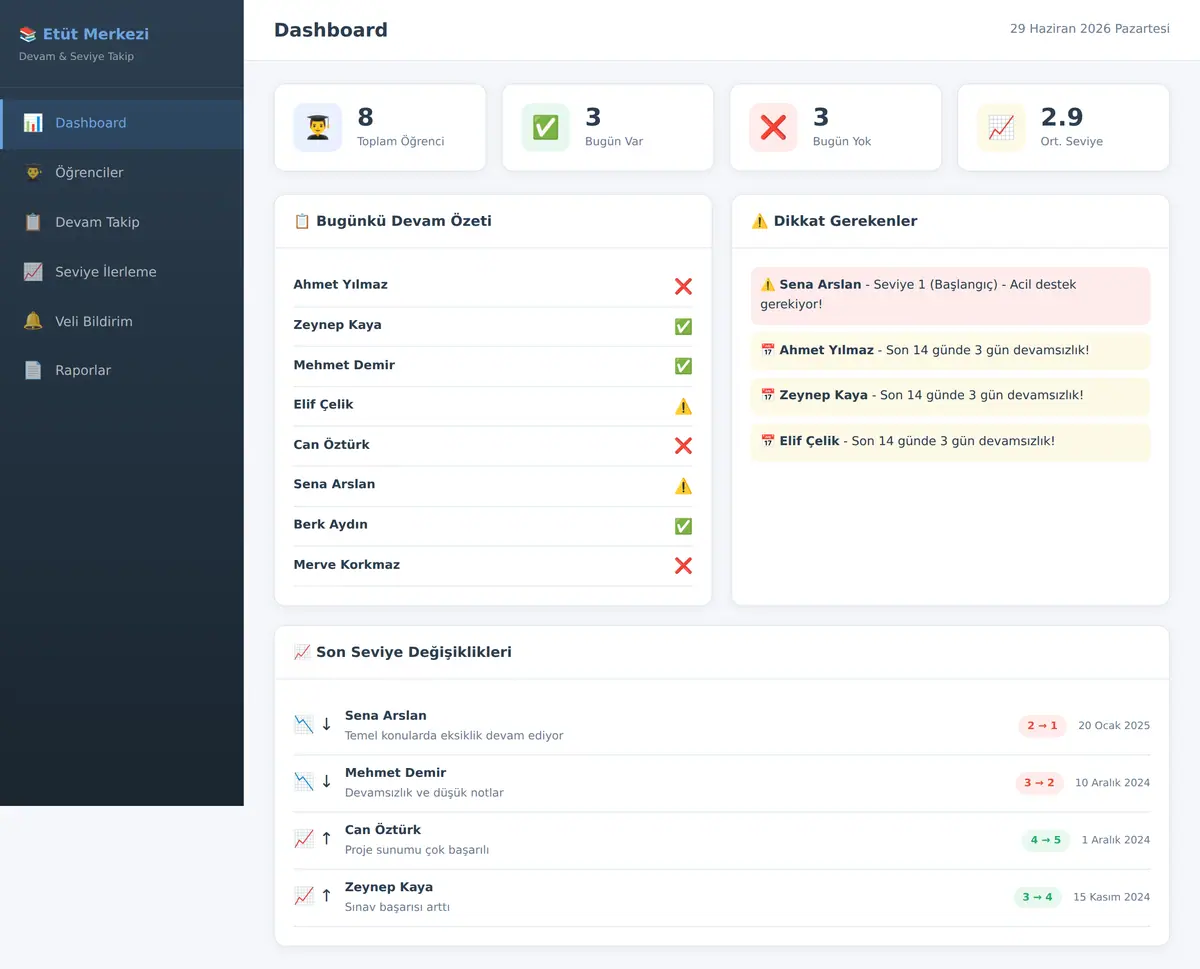The height and width of the screenshot is (969, 1200).
Task: Click the 2 → 1 level badge
Action: pyautogui.click(x=1042, y=726)
